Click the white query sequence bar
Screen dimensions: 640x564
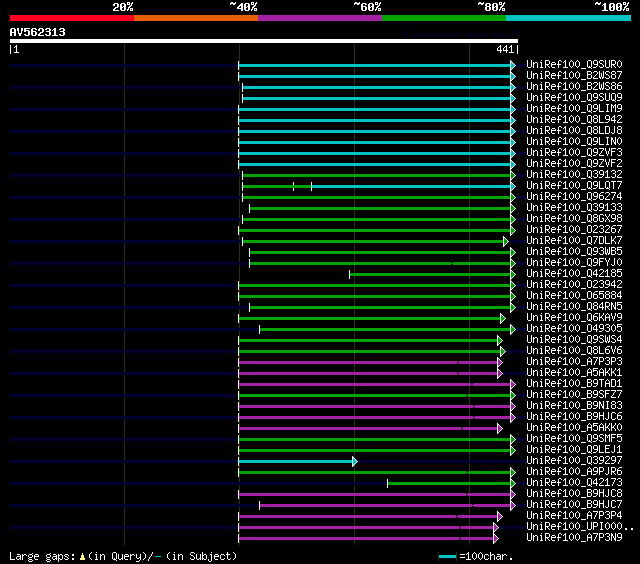click(264, 41)
